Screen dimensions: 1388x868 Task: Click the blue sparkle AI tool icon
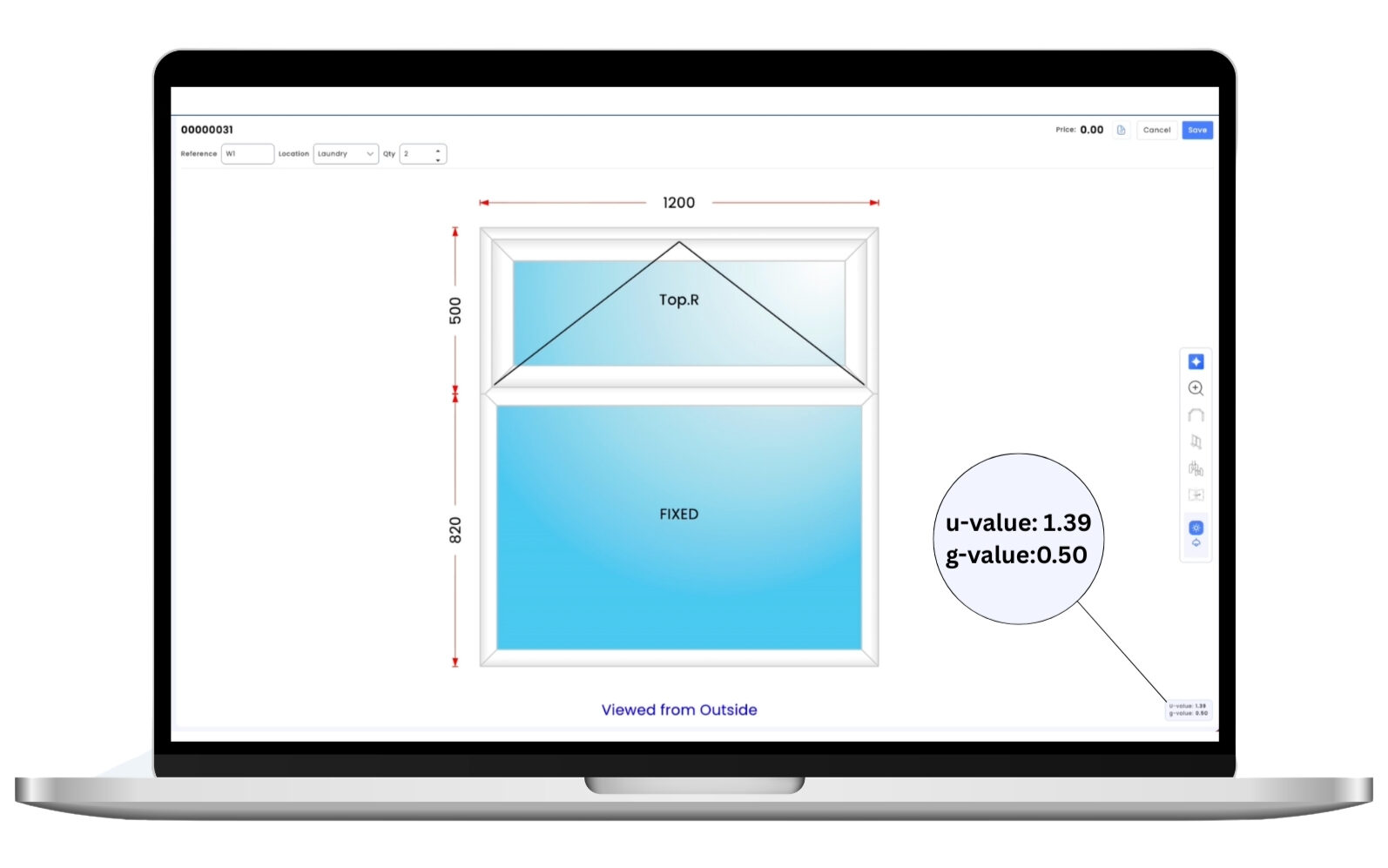tap(1196, 361)
